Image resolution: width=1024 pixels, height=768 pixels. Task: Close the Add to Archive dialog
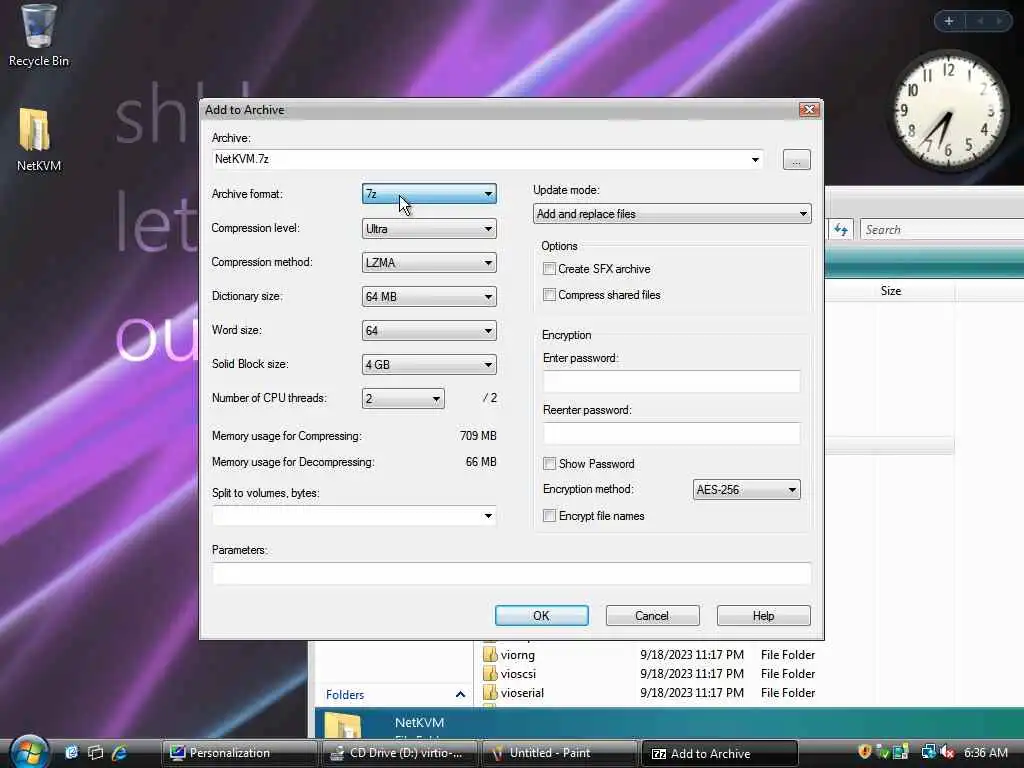809,109
